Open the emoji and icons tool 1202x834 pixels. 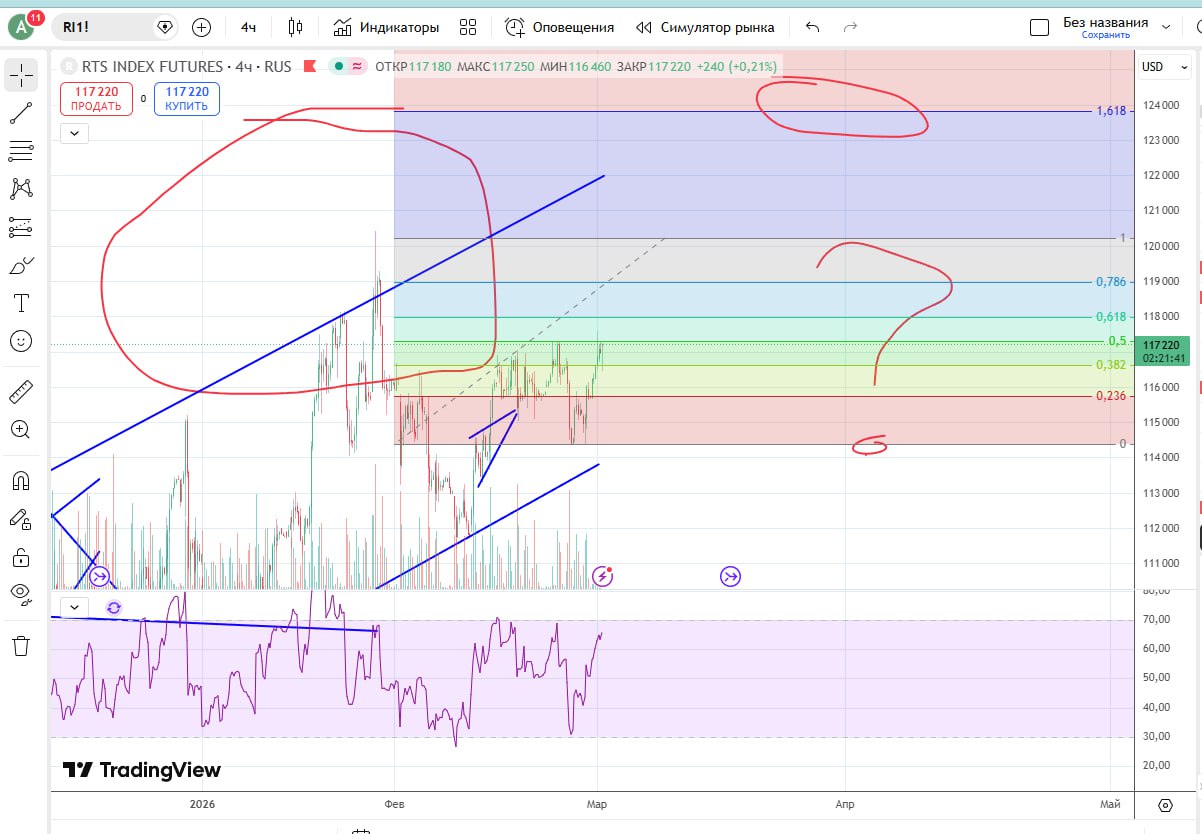(21, 341)
